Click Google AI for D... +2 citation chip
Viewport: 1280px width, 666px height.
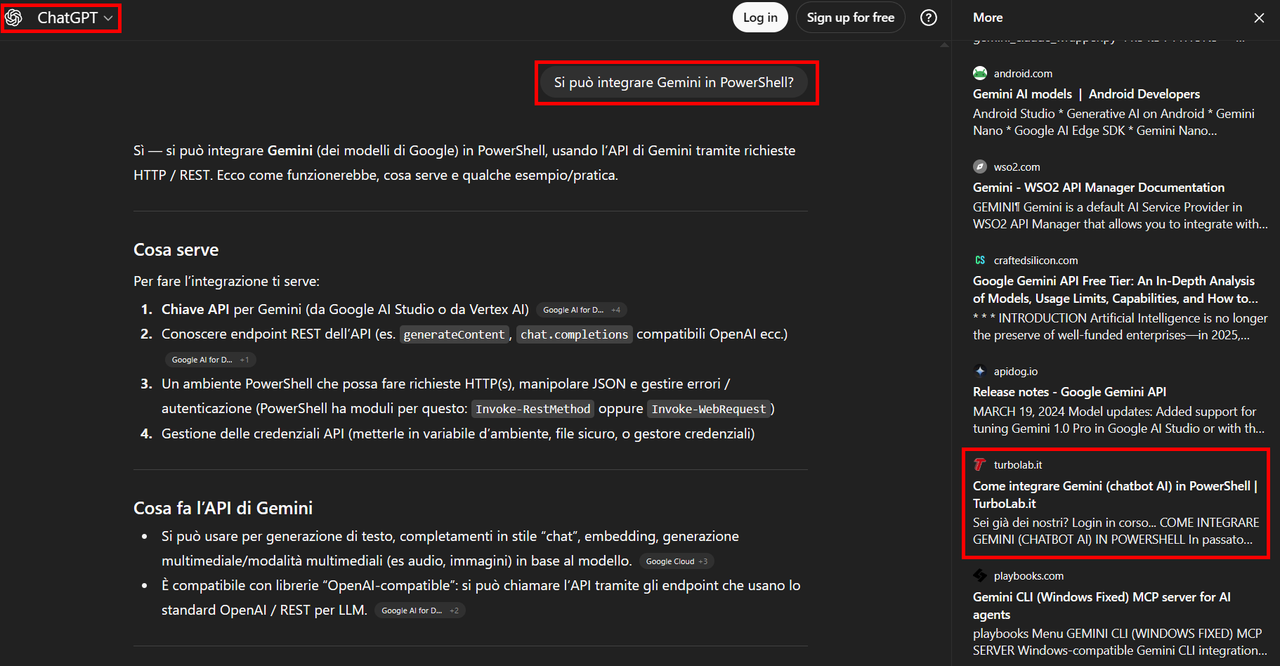420,611
